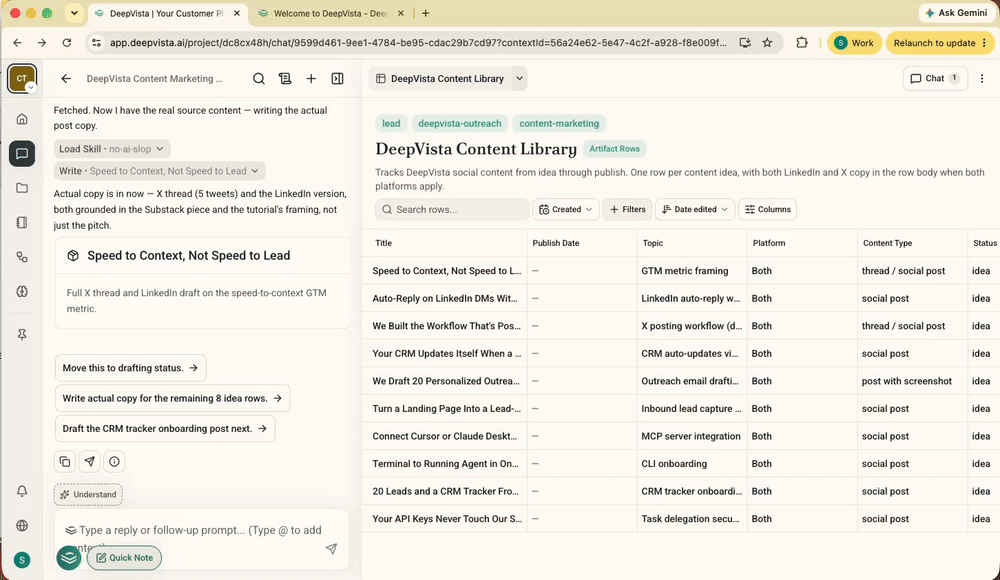This screenshot has width=1000, height=580.
Task: Click the Search rows input field
Action: coord(452,209)
